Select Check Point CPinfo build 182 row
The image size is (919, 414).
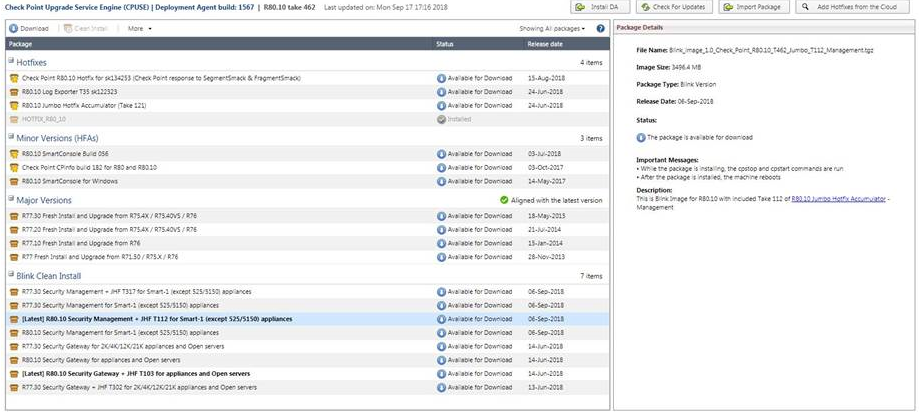coord(307,168)
